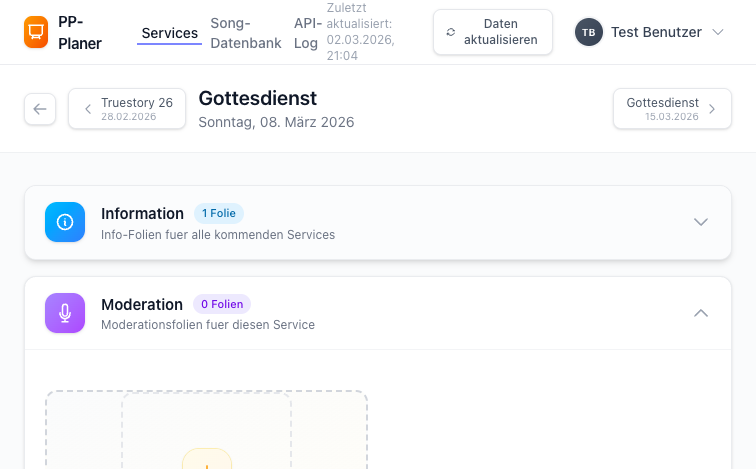This screenshot has width=756, height=469.
Task: Collapse the Moderation section chevron
Action: coord(701,313)
